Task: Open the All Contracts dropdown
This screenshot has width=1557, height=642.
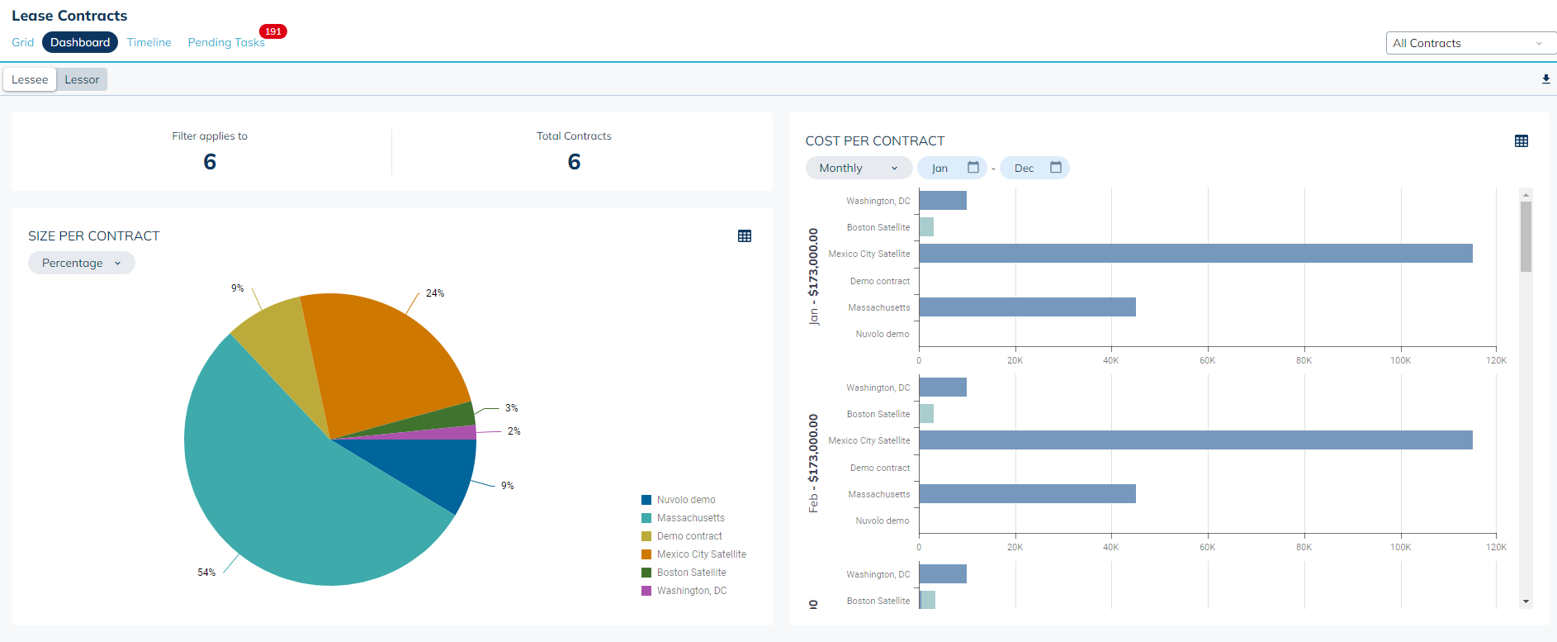Action: pos(1466,43)
